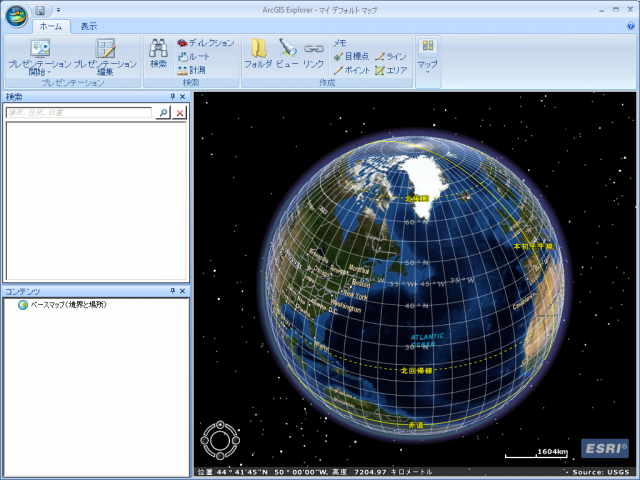Click the navigator bottom knob
640x480 pixels.
(220, 456)
